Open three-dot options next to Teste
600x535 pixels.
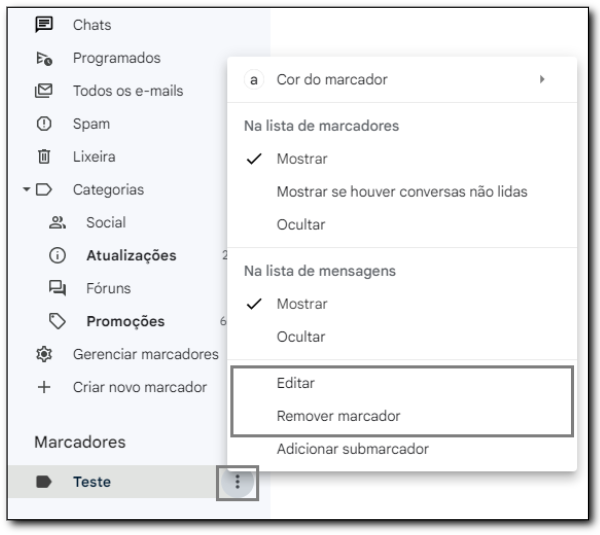(x=238, y=482)
